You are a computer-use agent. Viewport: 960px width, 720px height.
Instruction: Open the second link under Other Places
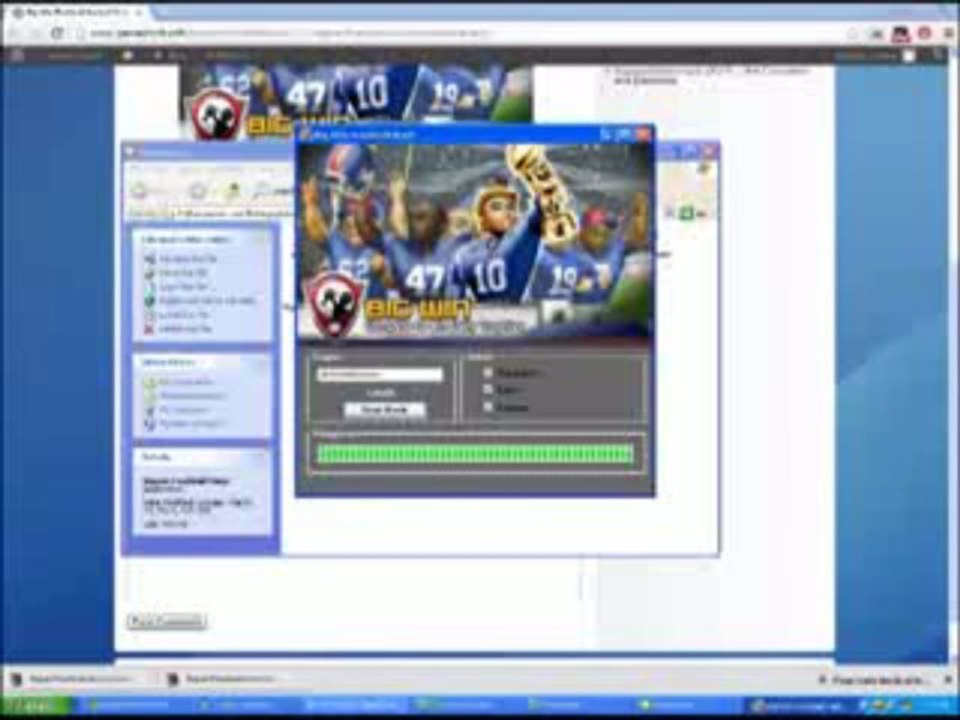[185, 396]
